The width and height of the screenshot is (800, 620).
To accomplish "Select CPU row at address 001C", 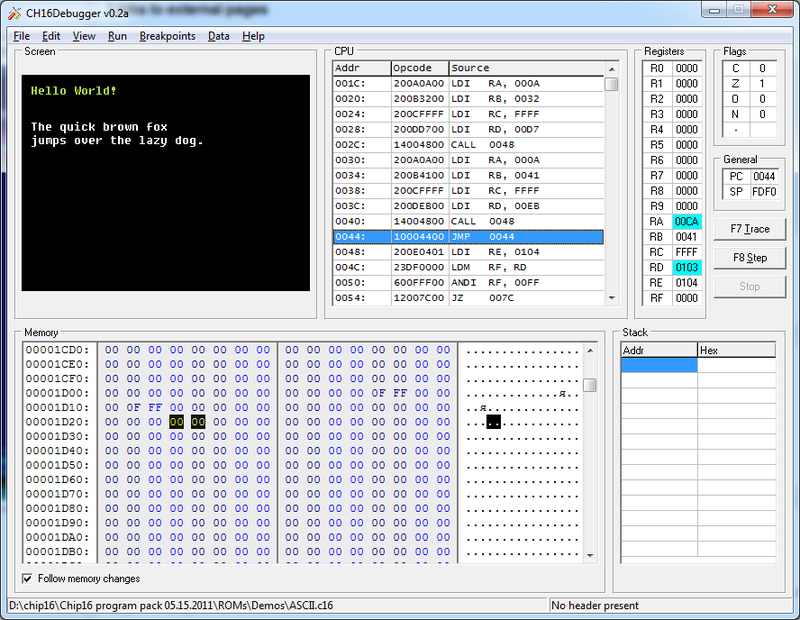I will point(468,84).
